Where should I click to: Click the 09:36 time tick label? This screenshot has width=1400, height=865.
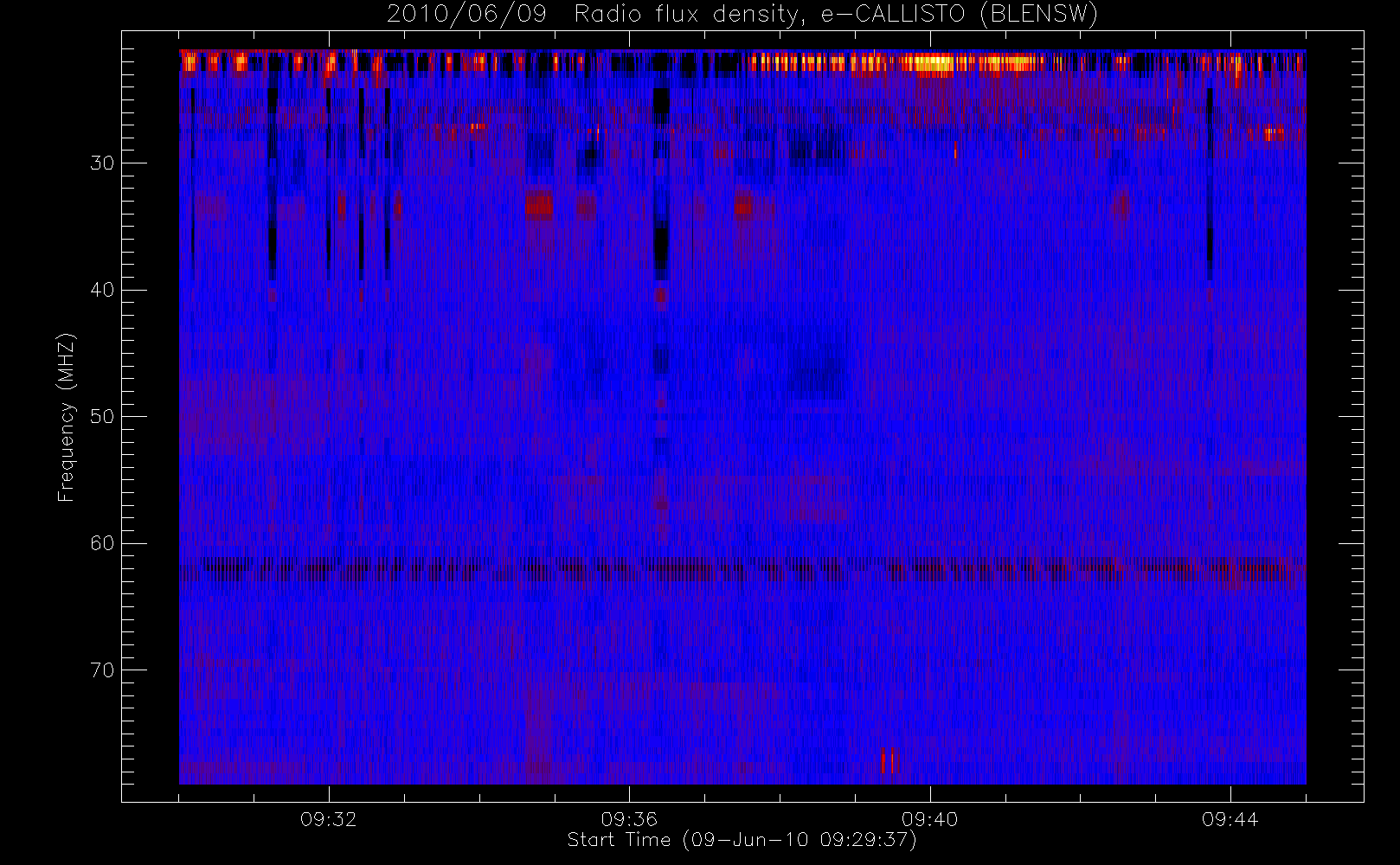[x=629, y=819]
